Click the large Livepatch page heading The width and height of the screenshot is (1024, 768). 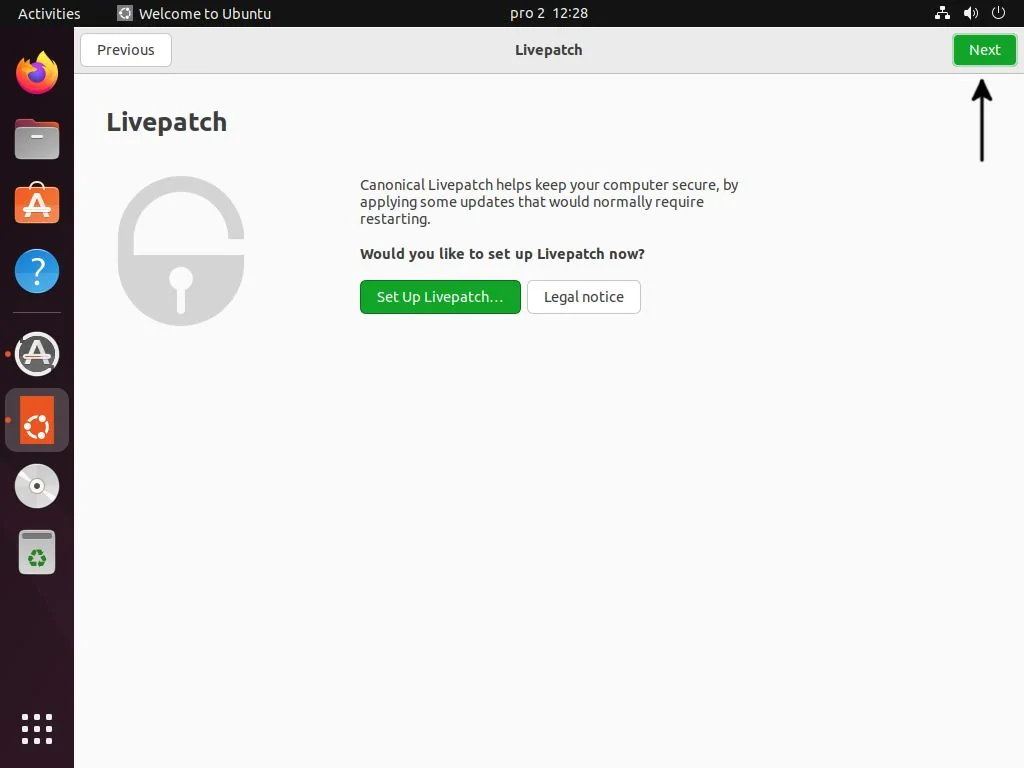167,123
